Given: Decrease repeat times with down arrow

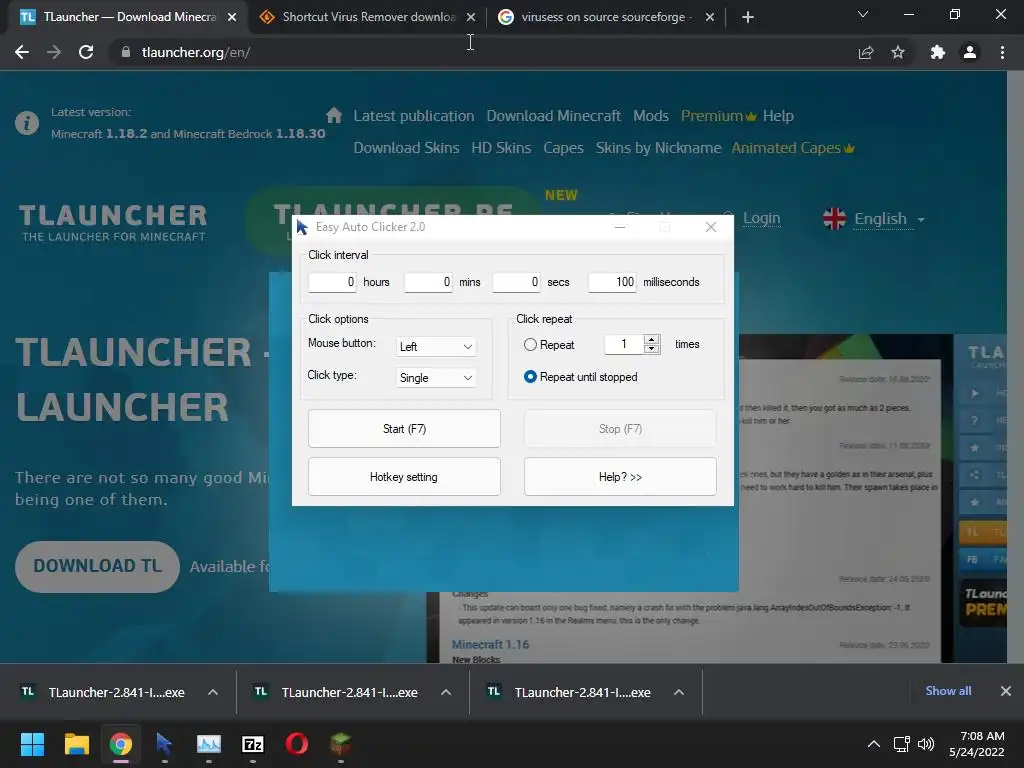Looking at the screenshot, I should coord(651,349).
